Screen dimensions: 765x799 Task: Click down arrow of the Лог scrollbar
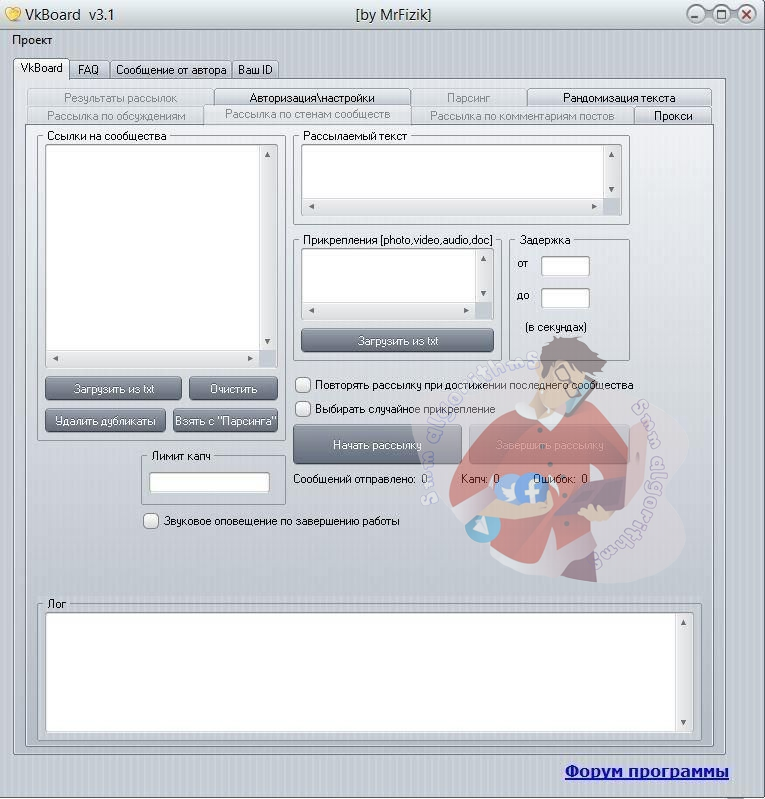point(683,723)
